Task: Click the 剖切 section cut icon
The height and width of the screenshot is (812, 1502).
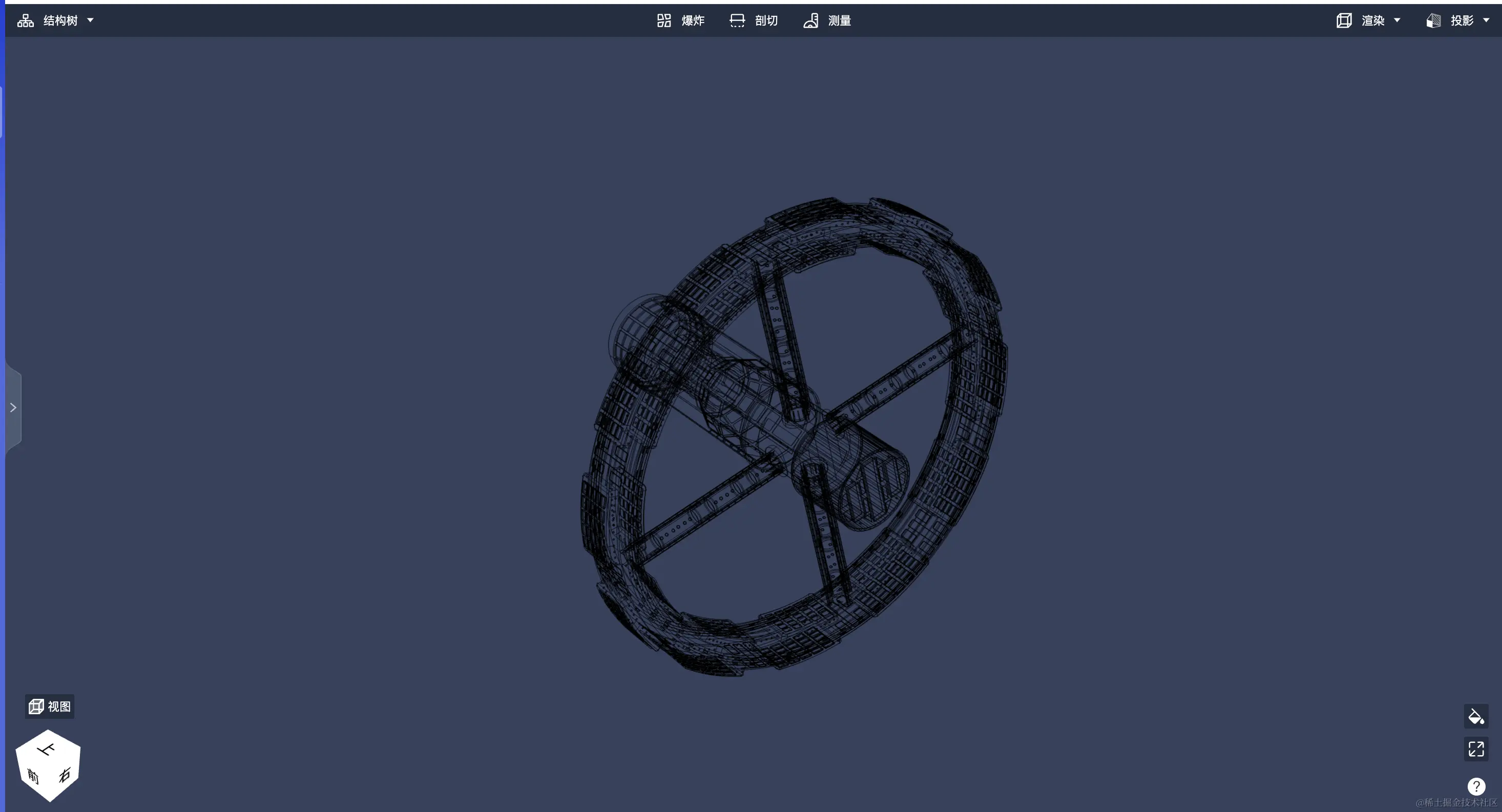Action: 737,21
